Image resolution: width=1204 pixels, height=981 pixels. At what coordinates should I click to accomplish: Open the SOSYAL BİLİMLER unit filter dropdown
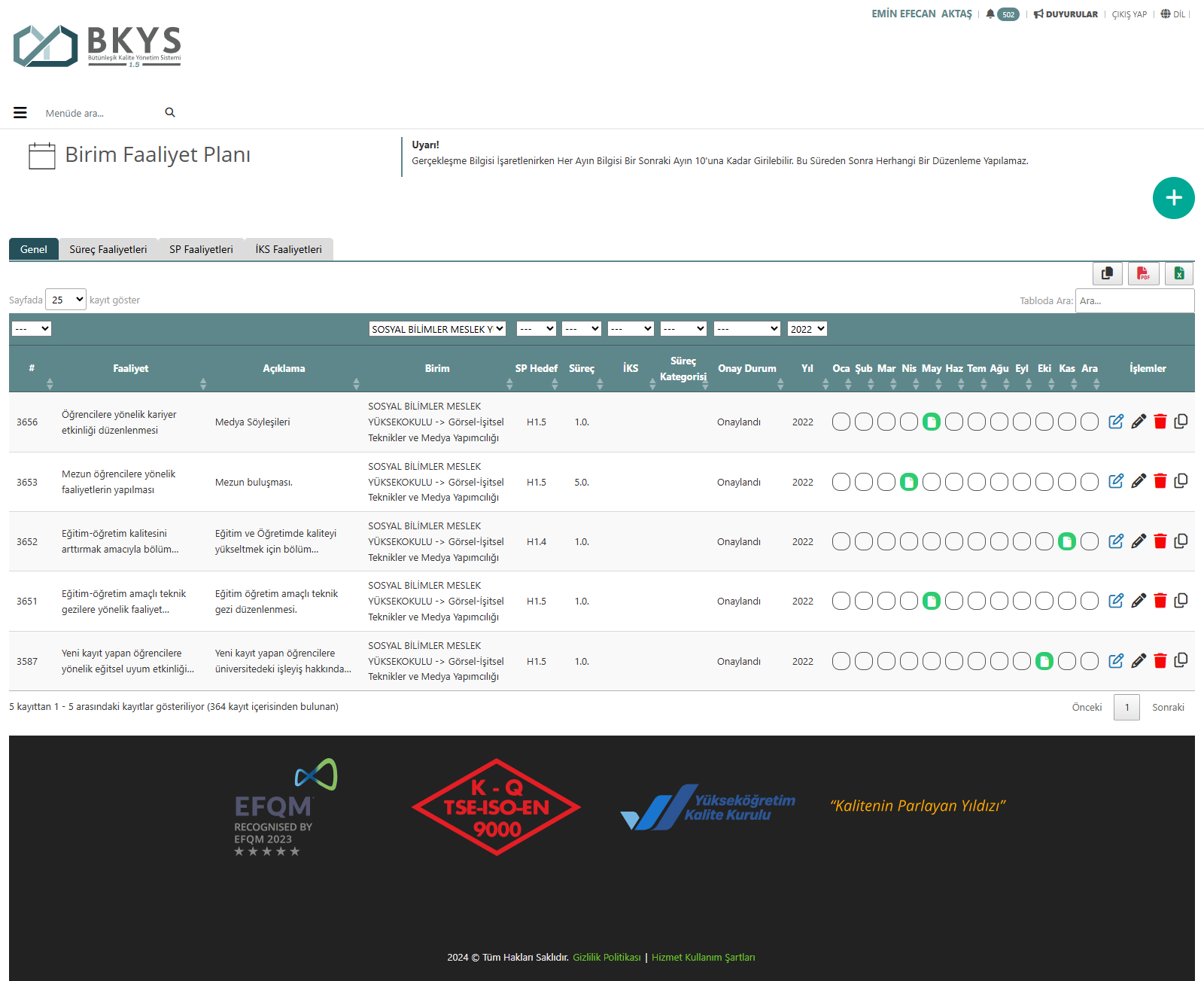tap(437, 329)
